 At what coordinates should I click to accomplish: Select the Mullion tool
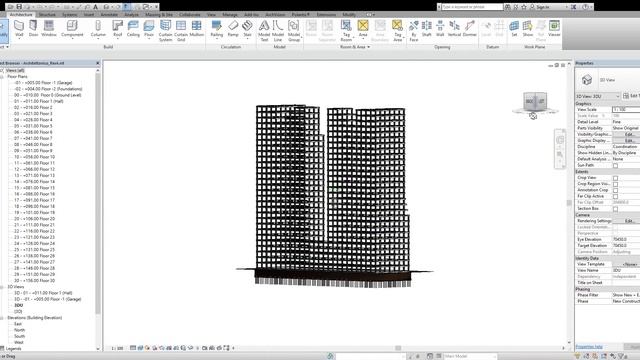click(x=196, y=29)
